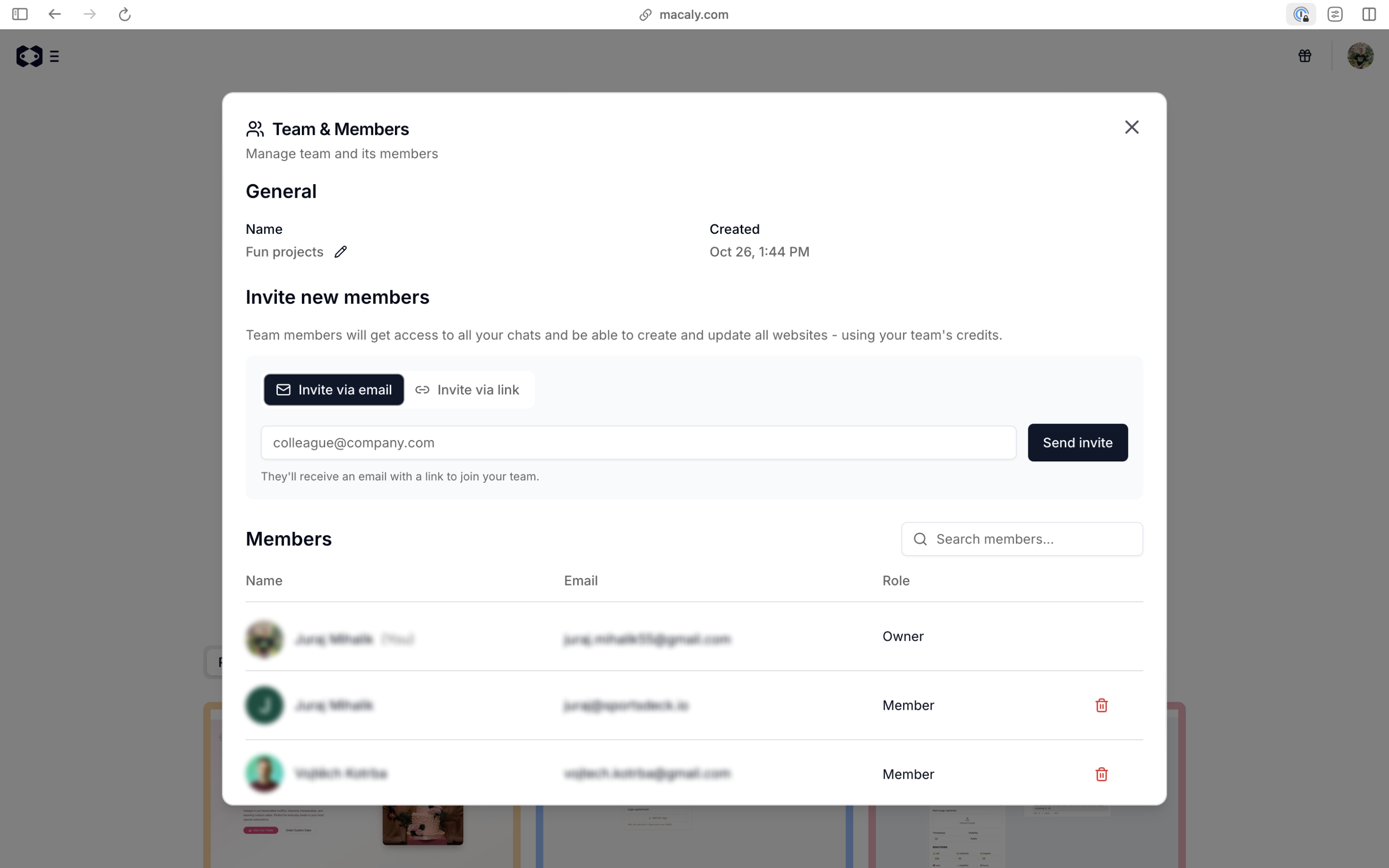1389x868 pixels.
Task: Toggle the browser sidebar icon
Action: [x=21, y=14]
